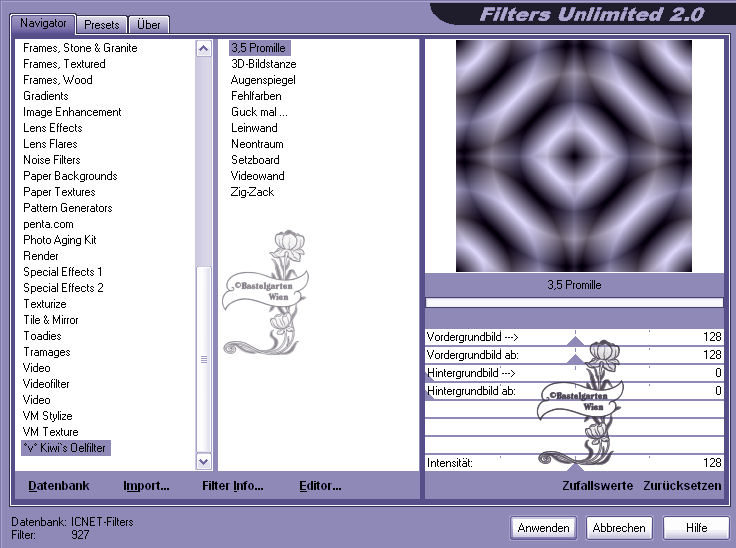Select Noise Filters category
Screen dimensions: 736x548
click(x=52, y=160)
